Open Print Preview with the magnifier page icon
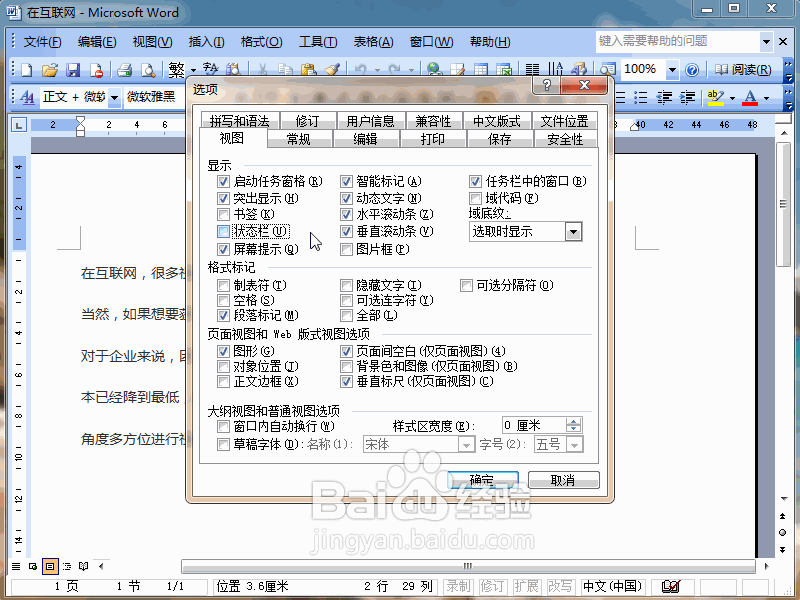The image size is (800, 600). point(148,70)
